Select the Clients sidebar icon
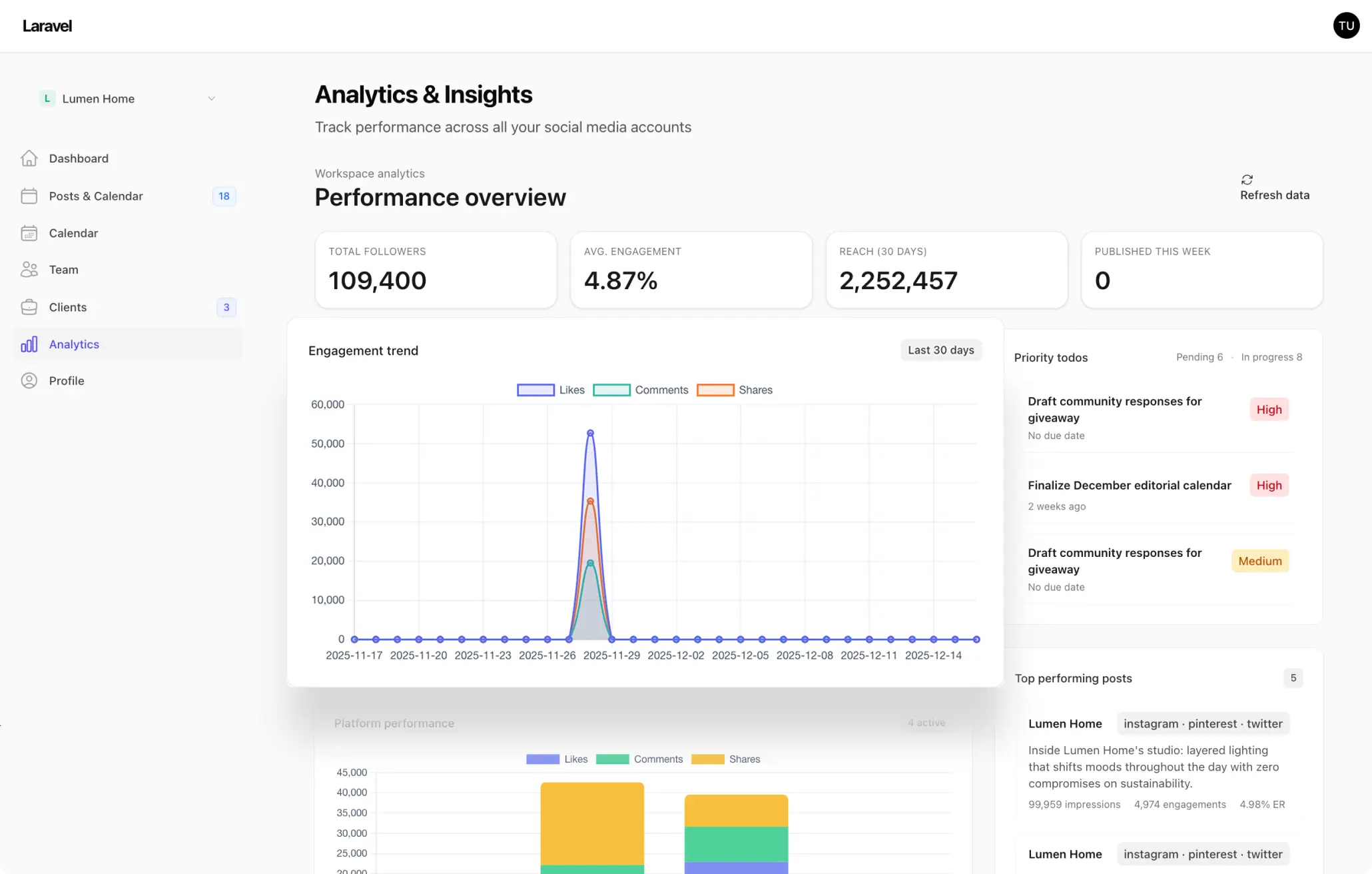 pyautogui.click(x=29, y=307)
